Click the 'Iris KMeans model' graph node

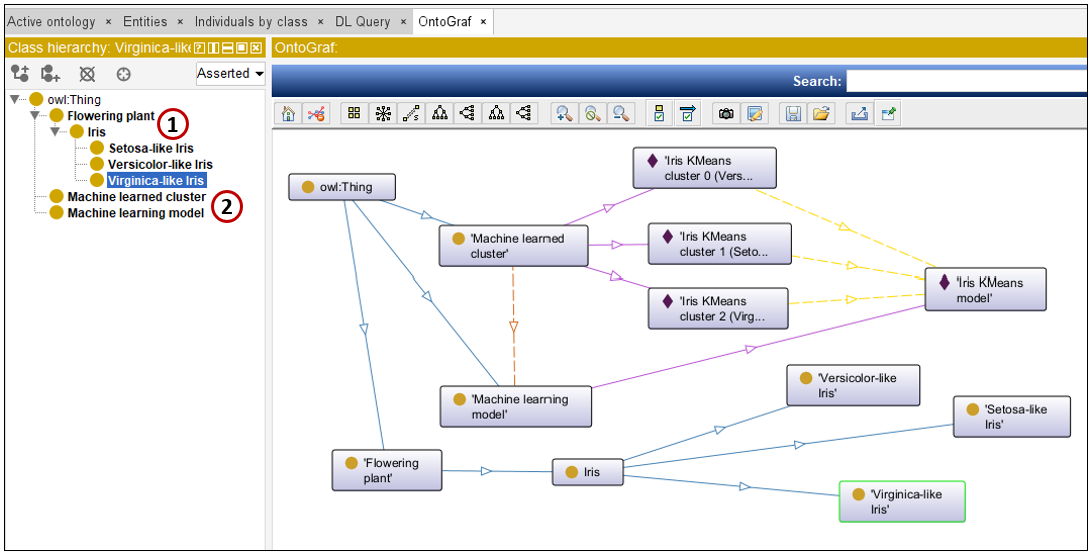(985, 289)
